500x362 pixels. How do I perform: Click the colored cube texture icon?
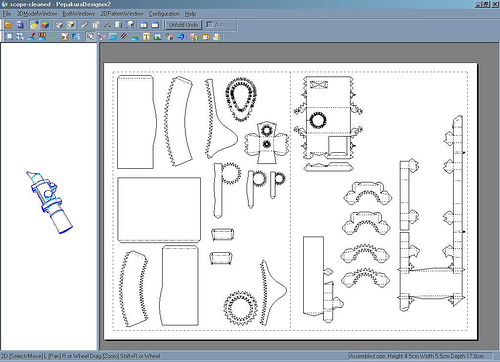[46, 25]
